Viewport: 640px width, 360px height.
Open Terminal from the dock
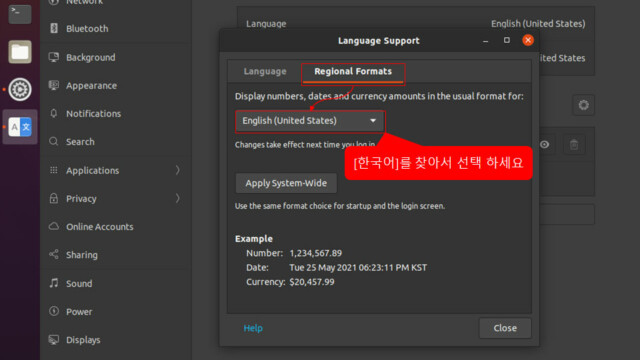click(20, 13)
